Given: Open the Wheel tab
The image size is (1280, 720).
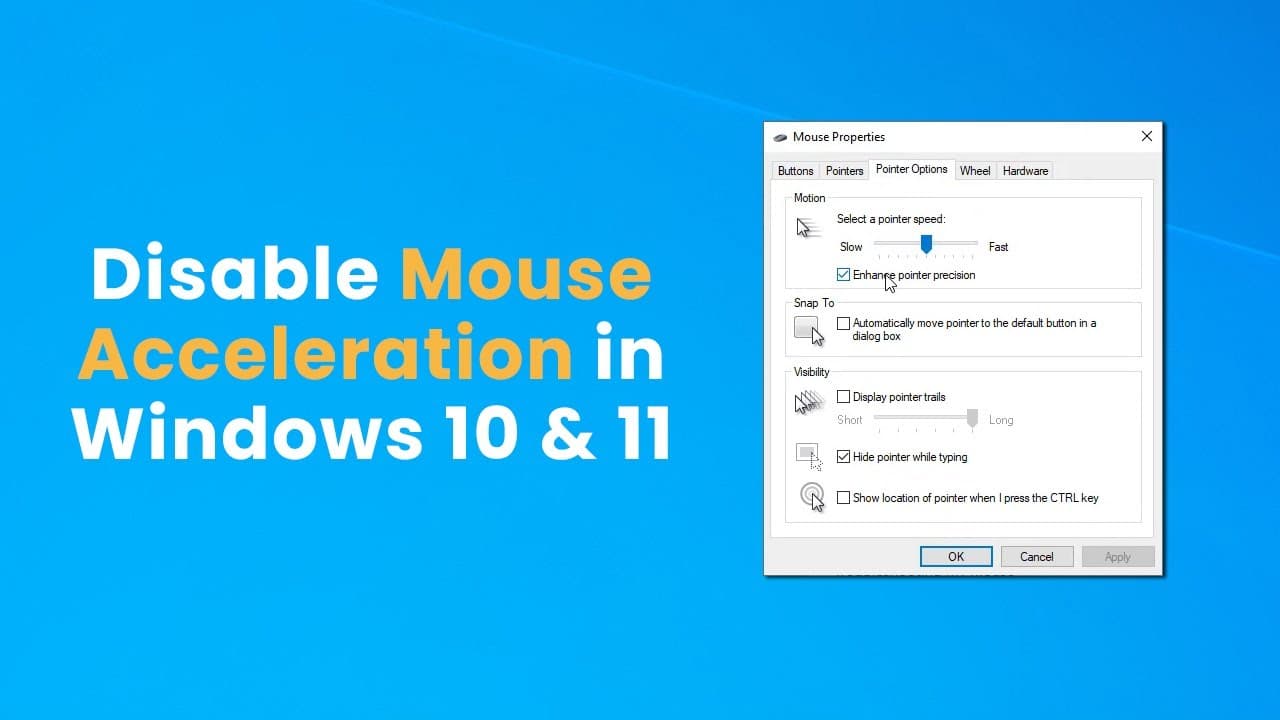Looking at the screenshot, I should point(975,171).
